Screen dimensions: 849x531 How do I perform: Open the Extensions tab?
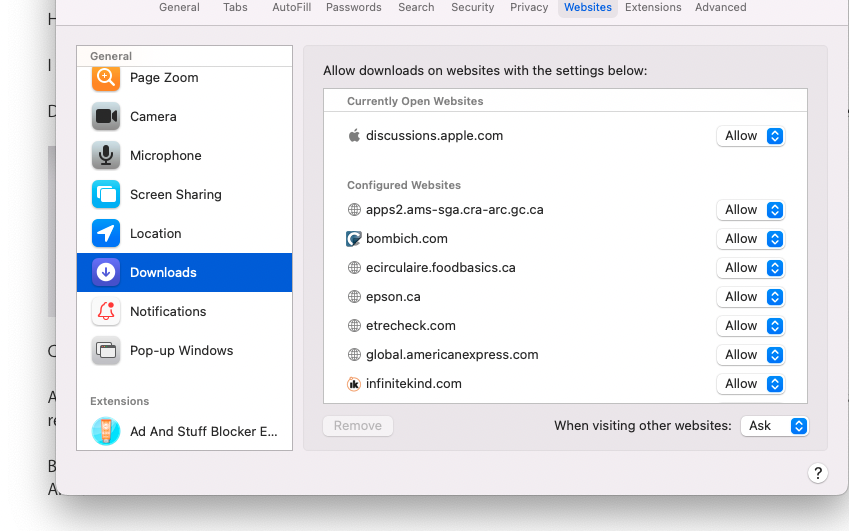pos(653,7)
